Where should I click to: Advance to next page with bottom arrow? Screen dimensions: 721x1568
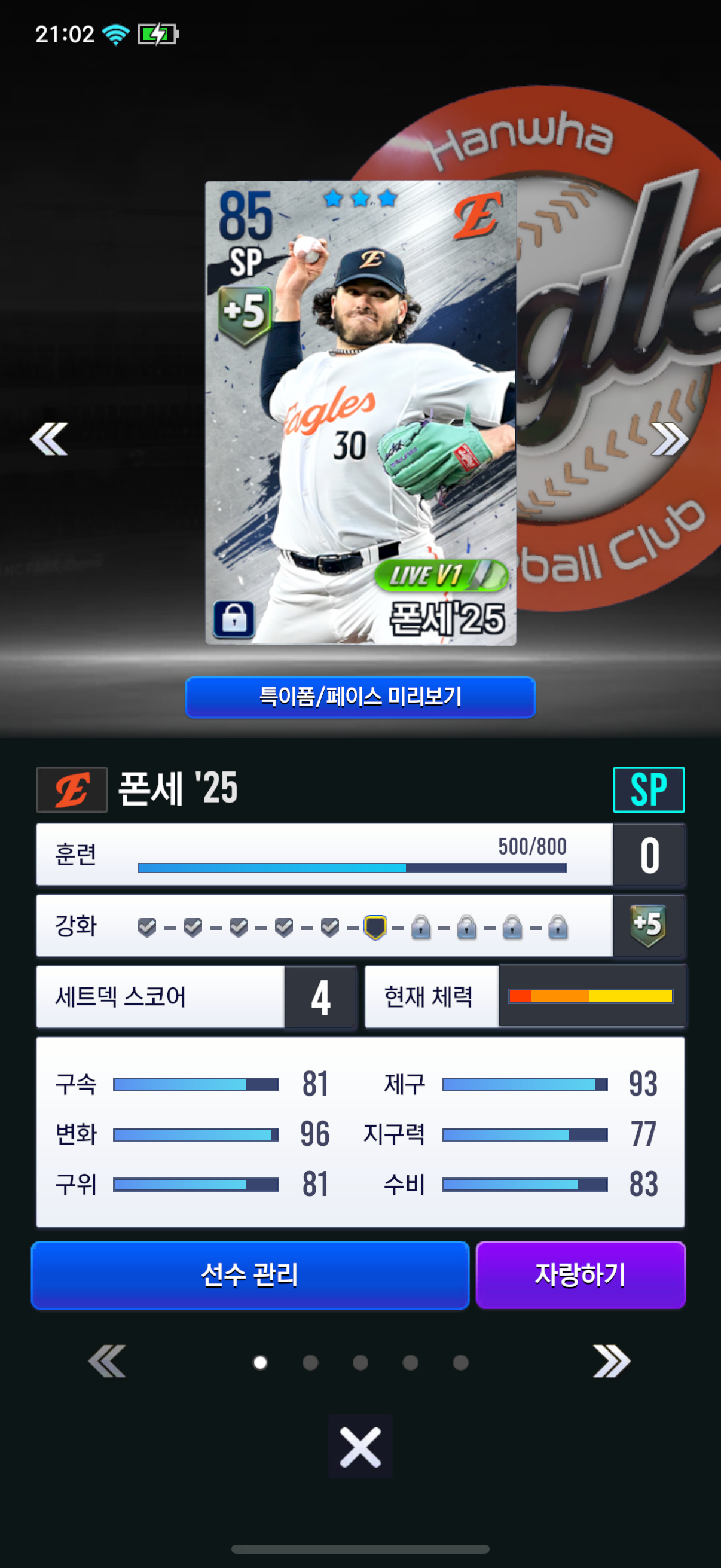click(x=612, y=1361)
